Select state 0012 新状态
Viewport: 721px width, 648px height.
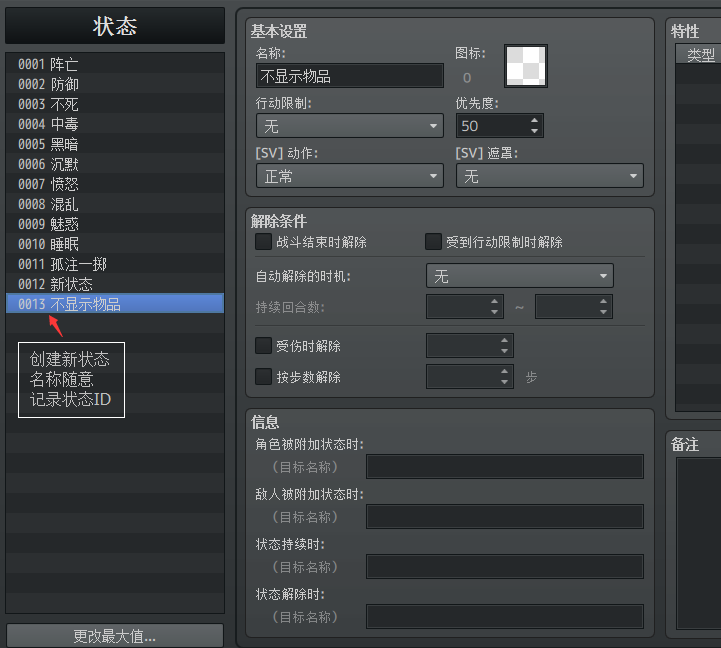tap(115, 284)
